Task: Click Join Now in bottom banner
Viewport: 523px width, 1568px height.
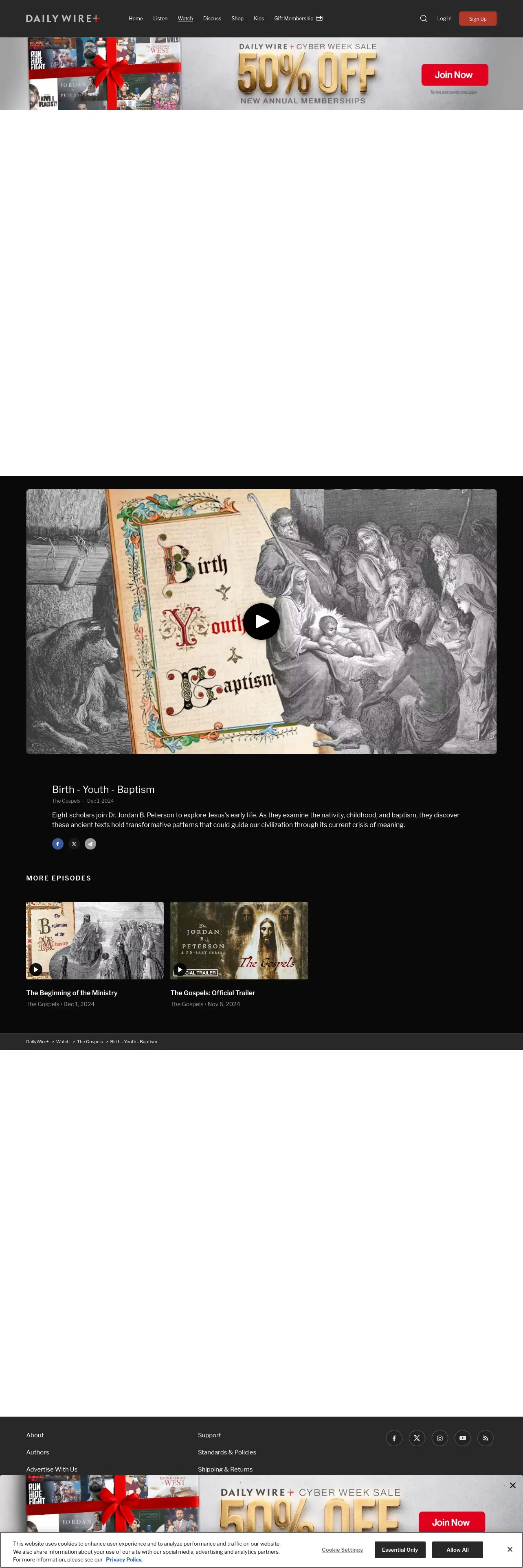Action: click(x=452, y=1522)
